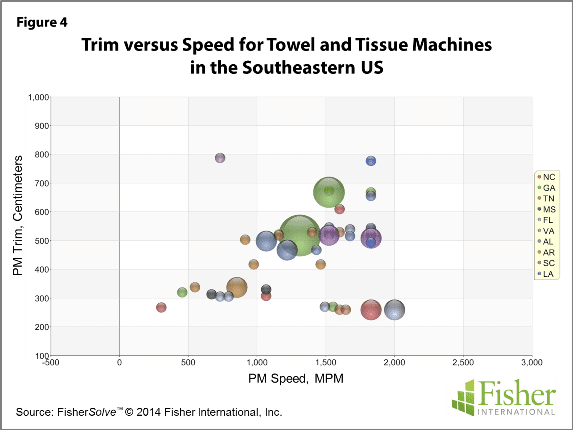Select the MS legend entry
The image size is (573, 430).
point(547,209)
